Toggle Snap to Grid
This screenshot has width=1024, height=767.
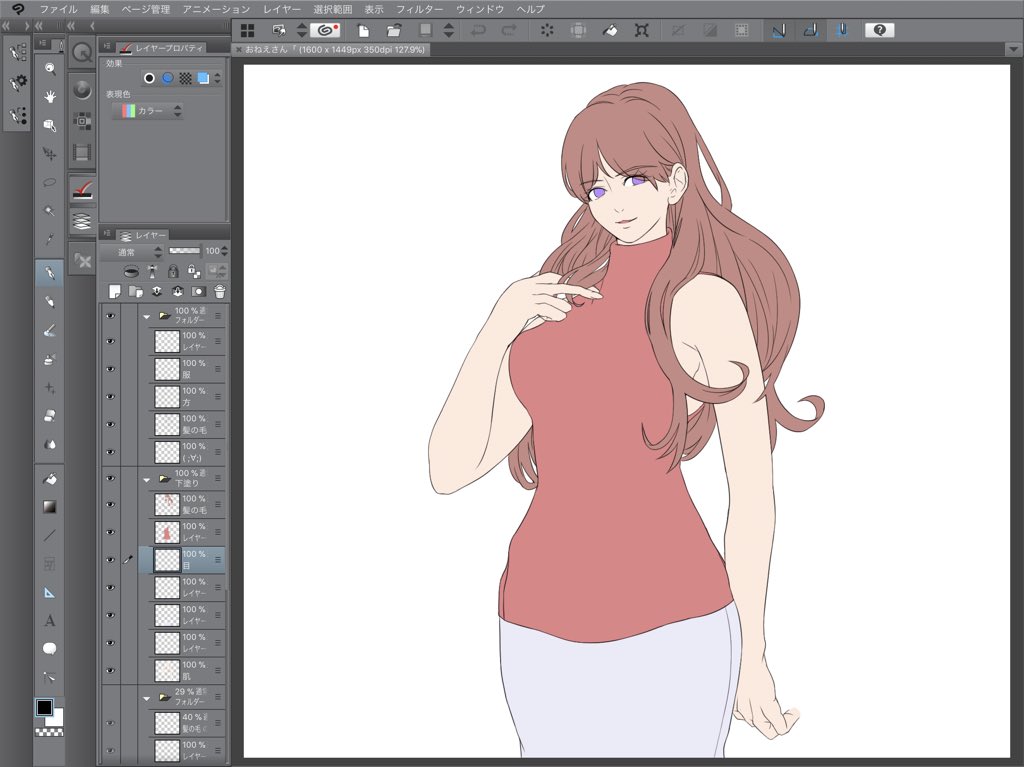pos(842,30)
